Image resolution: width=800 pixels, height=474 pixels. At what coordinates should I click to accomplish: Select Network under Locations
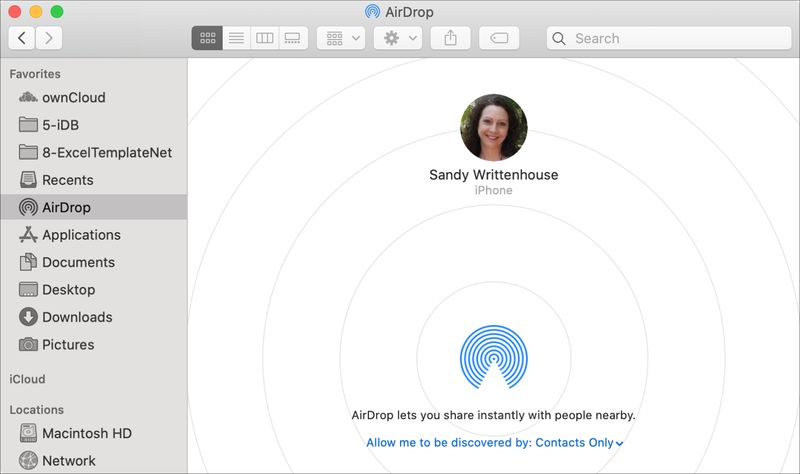pos(94,461)
